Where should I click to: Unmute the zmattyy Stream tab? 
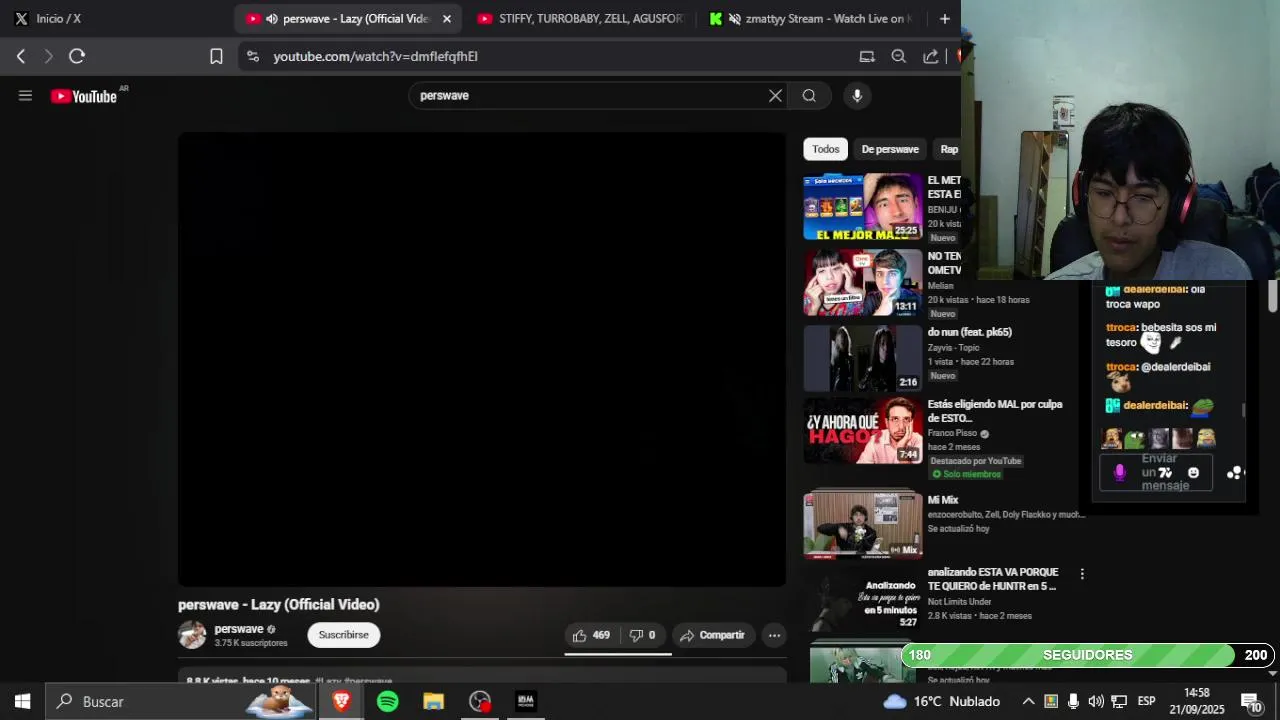coord(735,18)
